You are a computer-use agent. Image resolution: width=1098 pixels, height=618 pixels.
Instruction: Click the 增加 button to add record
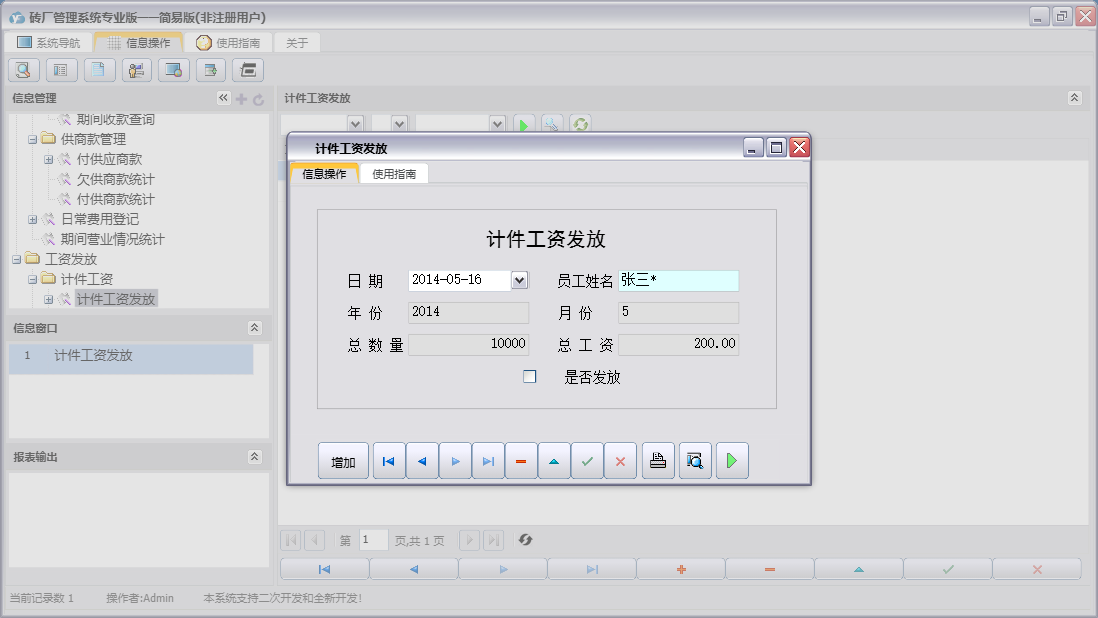coord(343,460)
